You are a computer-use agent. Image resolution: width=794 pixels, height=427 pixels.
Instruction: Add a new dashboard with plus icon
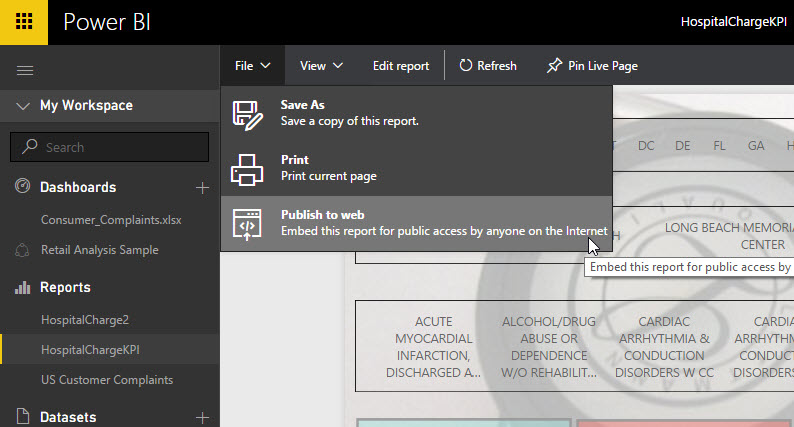click(x=202, y=188)
